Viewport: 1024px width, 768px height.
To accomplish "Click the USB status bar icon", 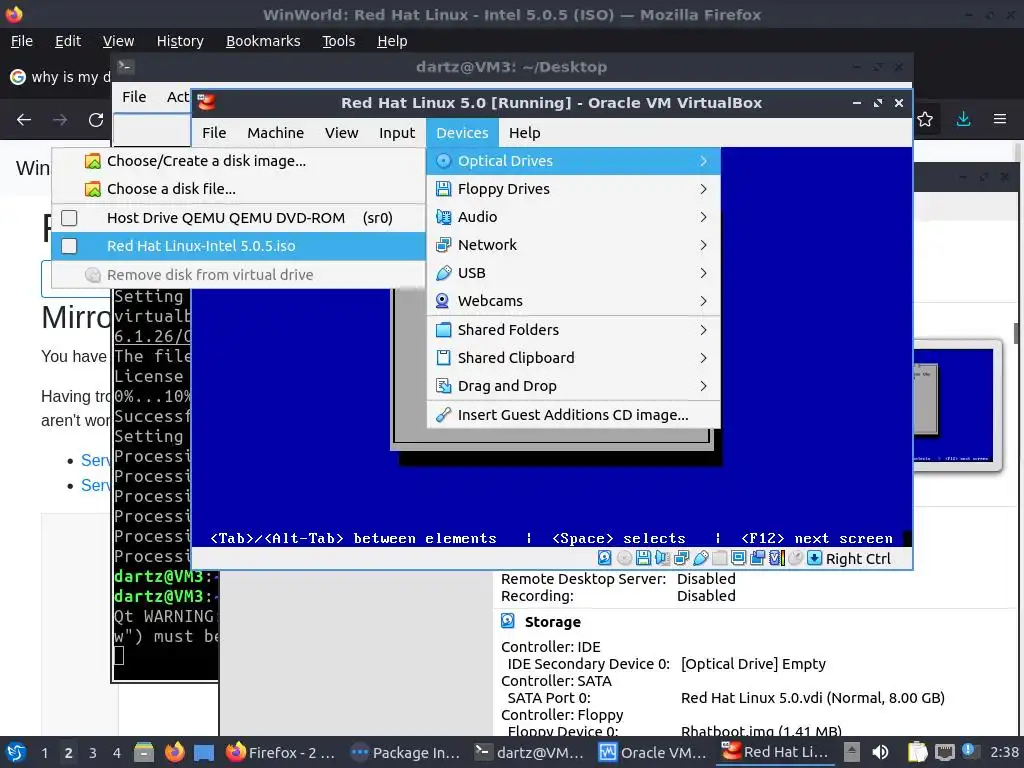I will point(701,558).
